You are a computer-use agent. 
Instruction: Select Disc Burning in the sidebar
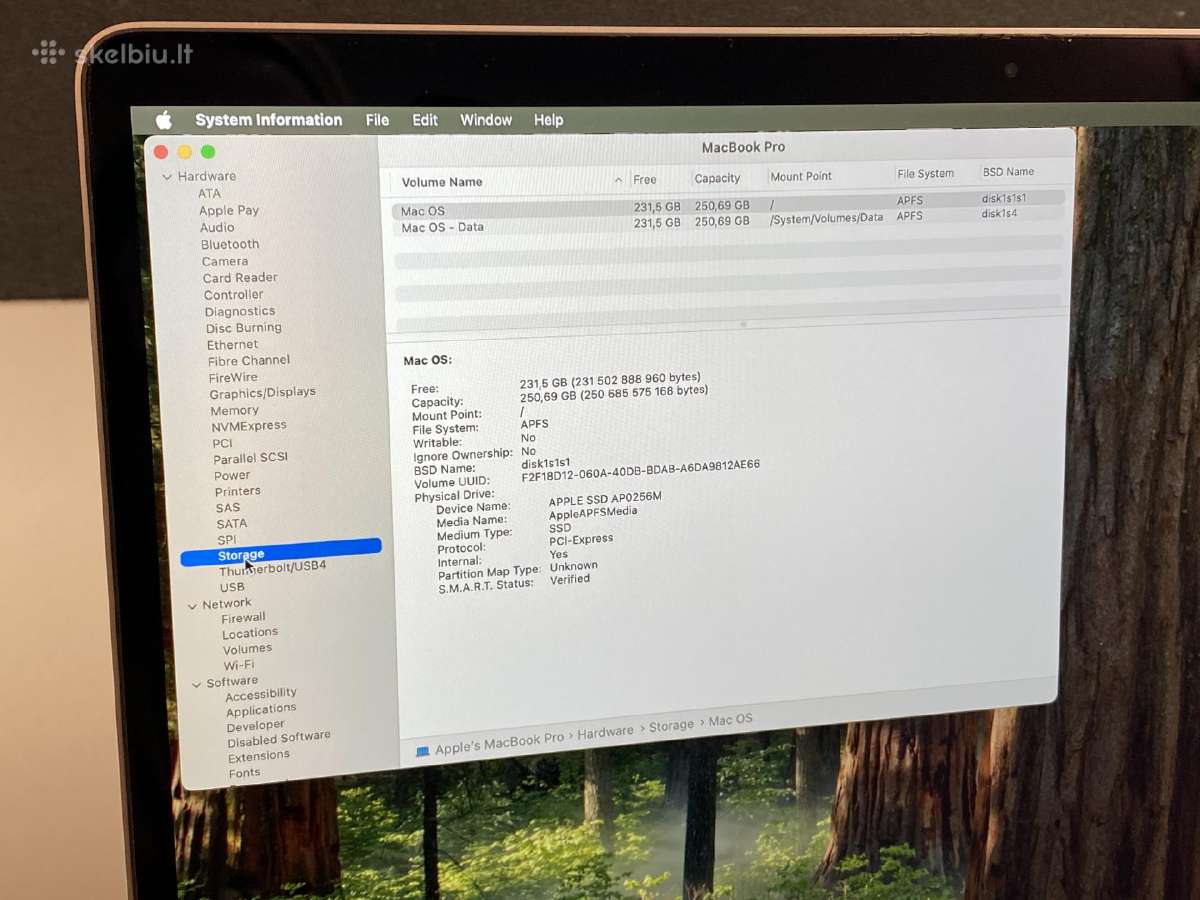[243, 328]
